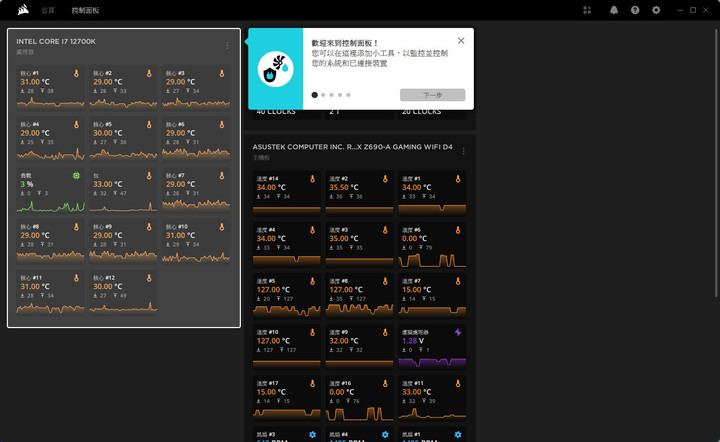Open the help question mark icon
720x442 pixels.
635,10
